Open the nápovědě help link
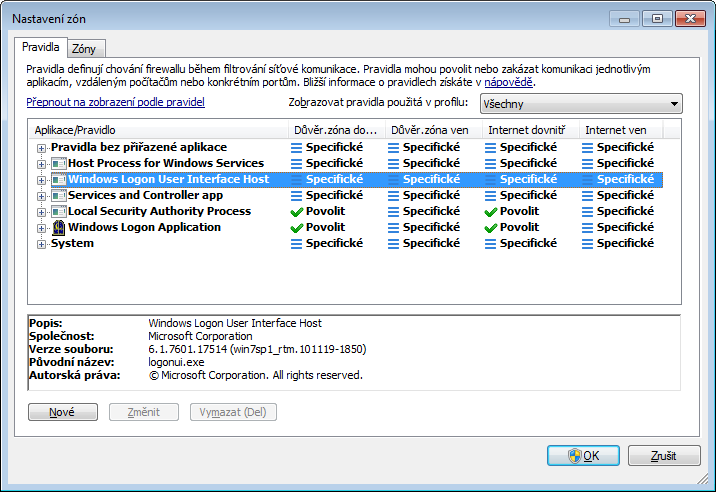Viewport: 716px width, 492px height. point(508,82)
